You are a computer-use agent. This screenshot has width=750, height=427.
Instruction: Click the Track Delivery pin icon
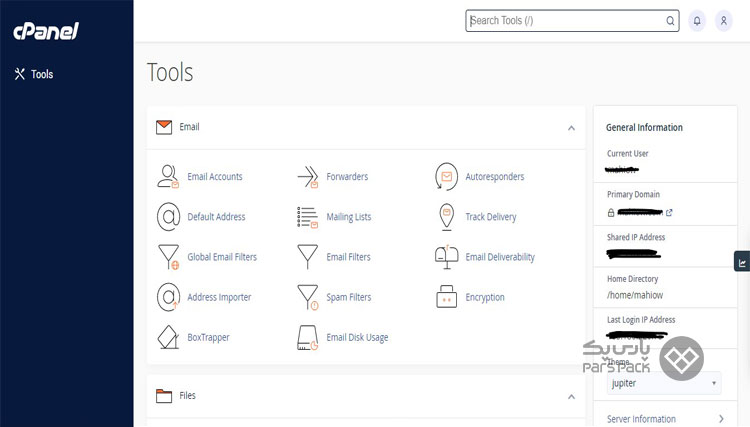click(446, 217)
